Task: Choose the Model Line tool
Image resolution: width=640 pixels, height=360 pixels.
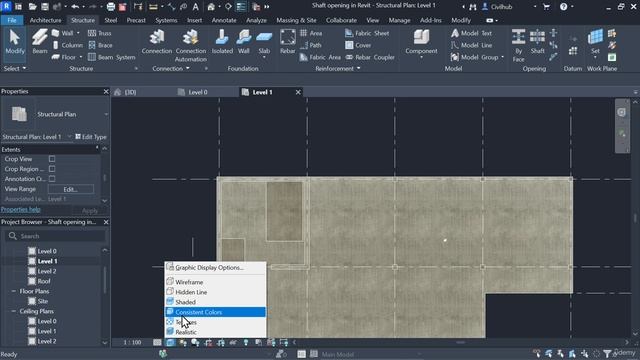Action: coord(471,45)
